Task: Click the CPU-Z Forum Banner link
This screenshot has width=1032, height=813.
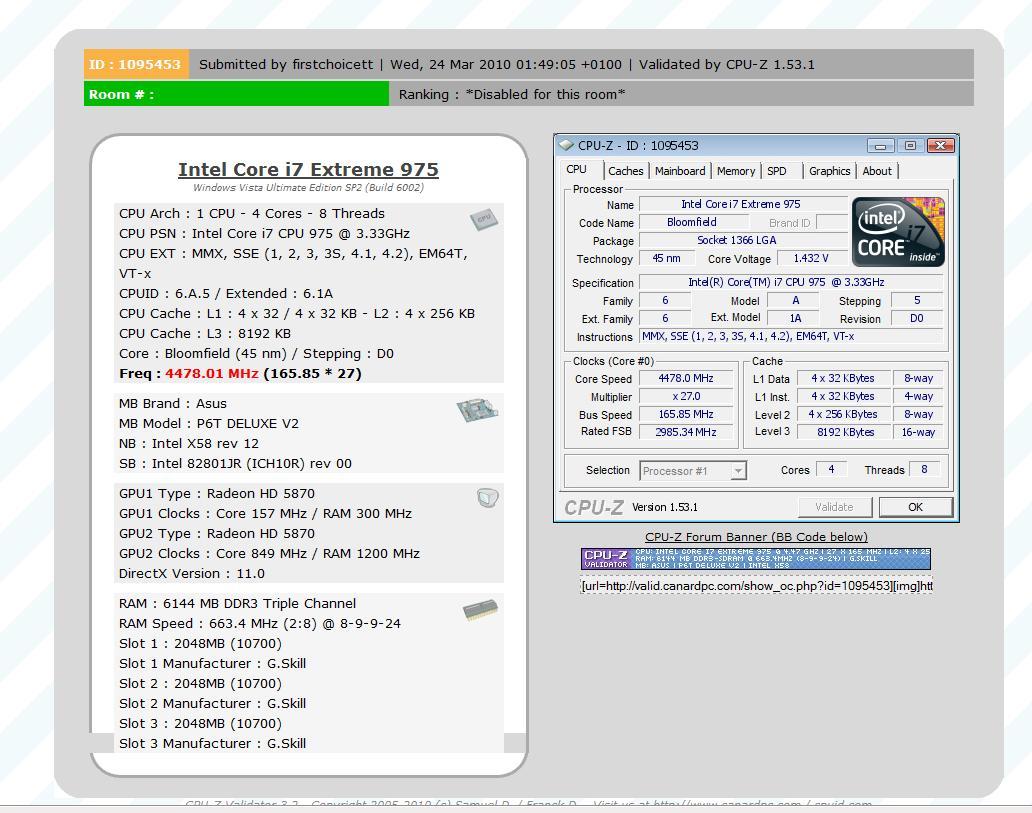Action: point(756,537)
